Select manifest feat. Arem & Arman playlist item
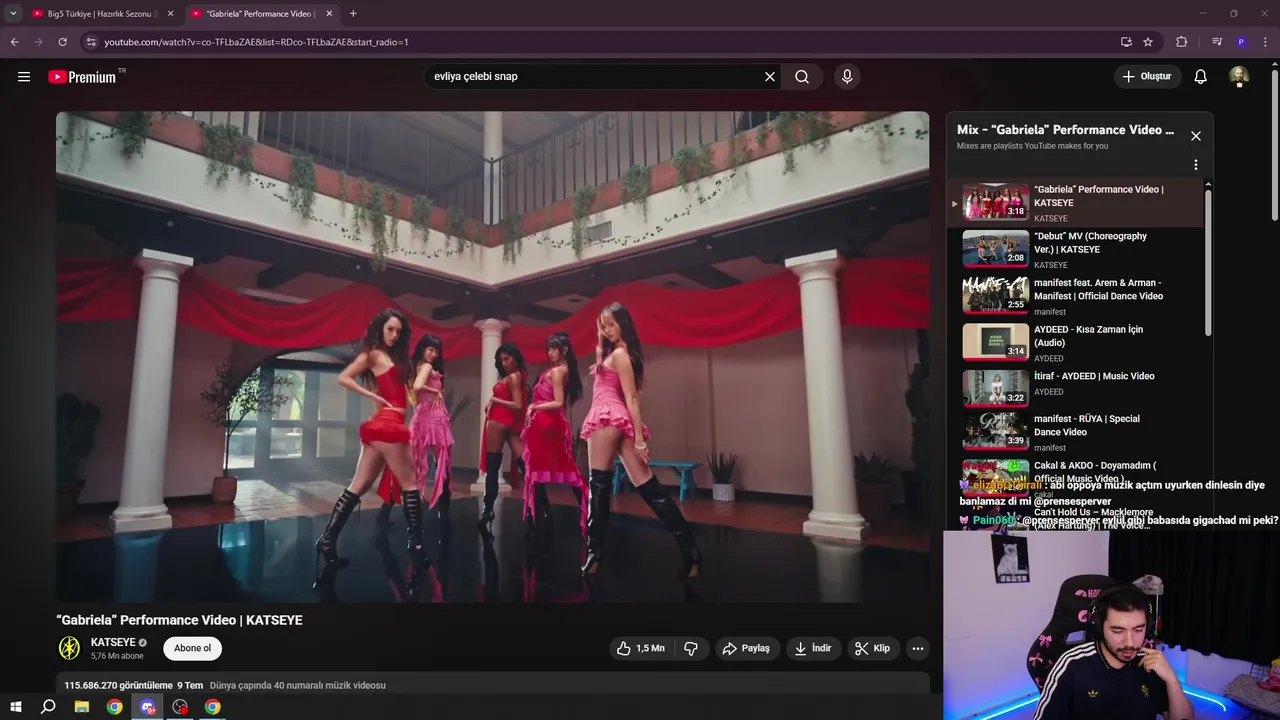Viewport: 1280px width, 720px height. coord(1076,296)
